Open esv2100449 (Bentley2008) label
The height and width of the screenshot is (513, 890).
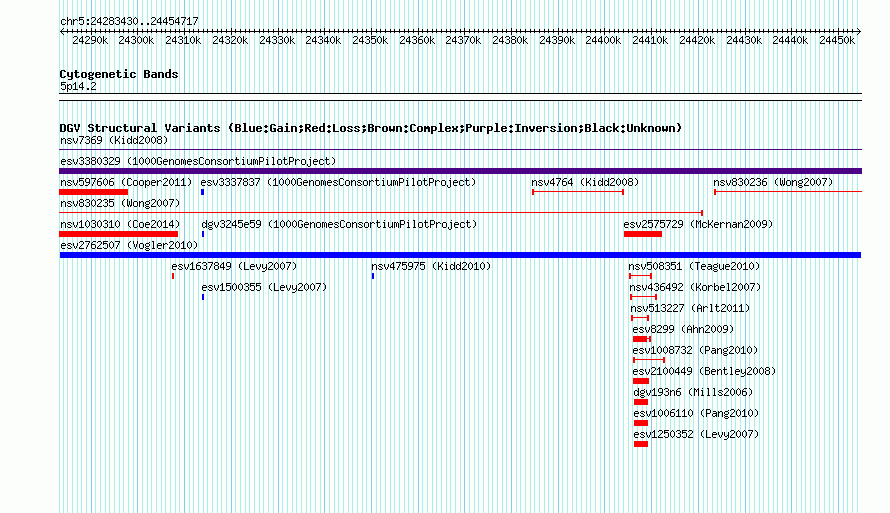coord(704,371)
